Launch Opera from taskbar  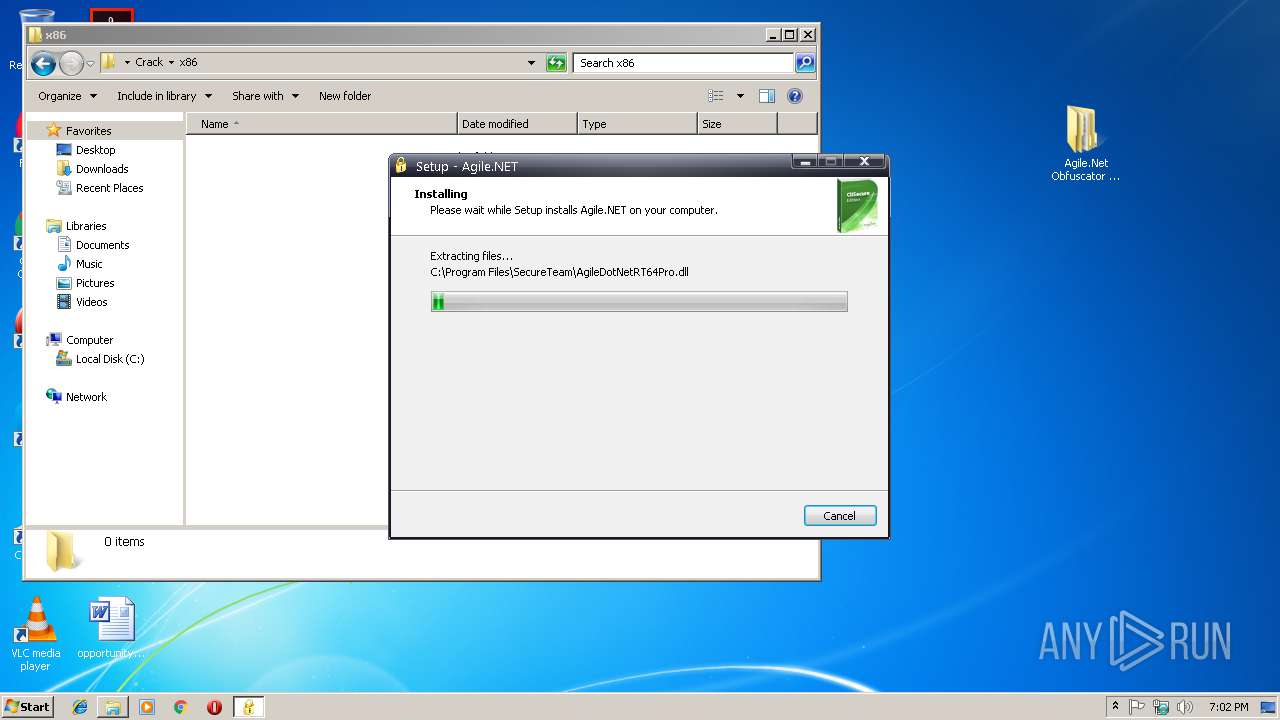214,707
